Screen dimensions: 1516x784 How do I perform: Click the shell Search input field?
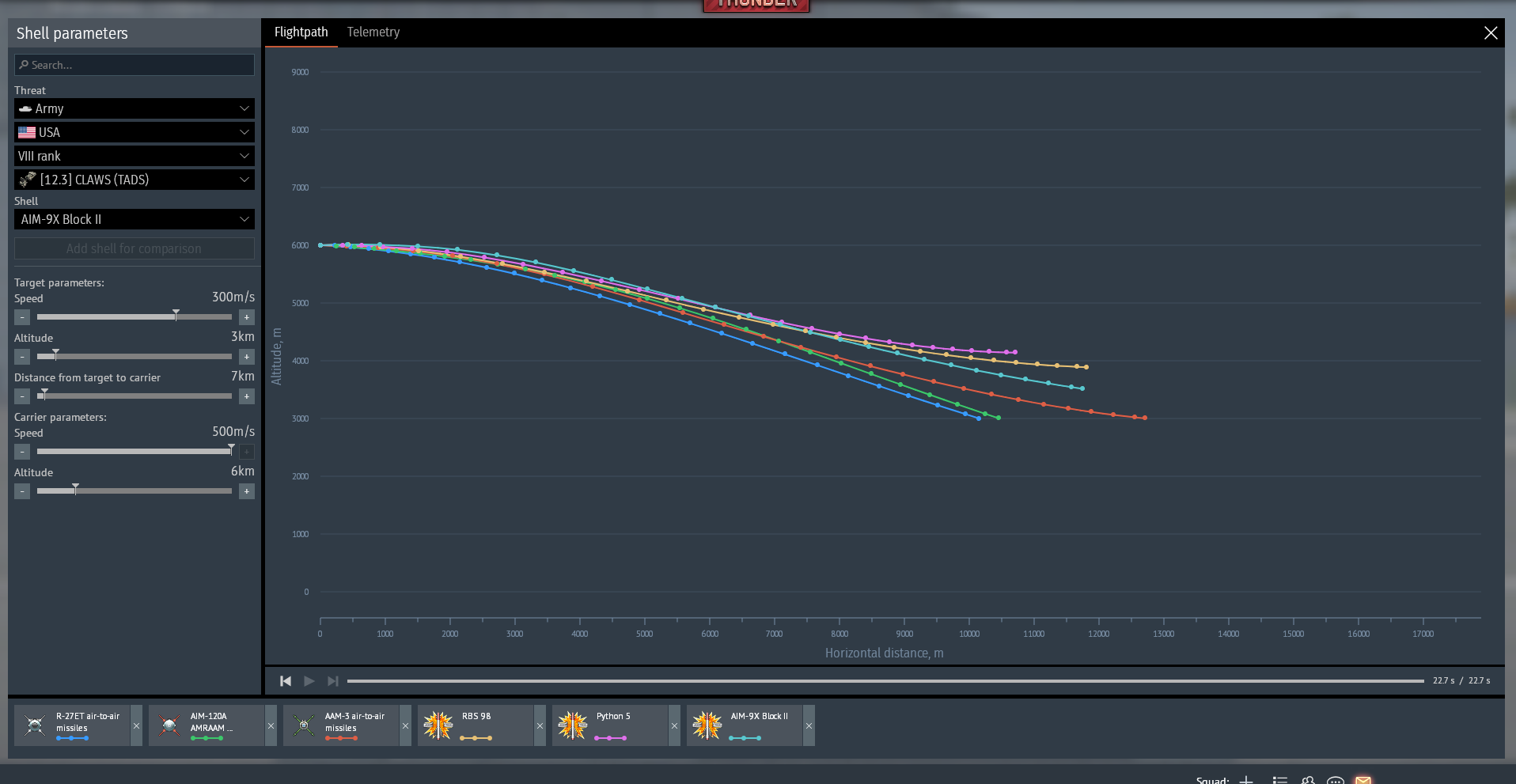(x=135, y=65)
